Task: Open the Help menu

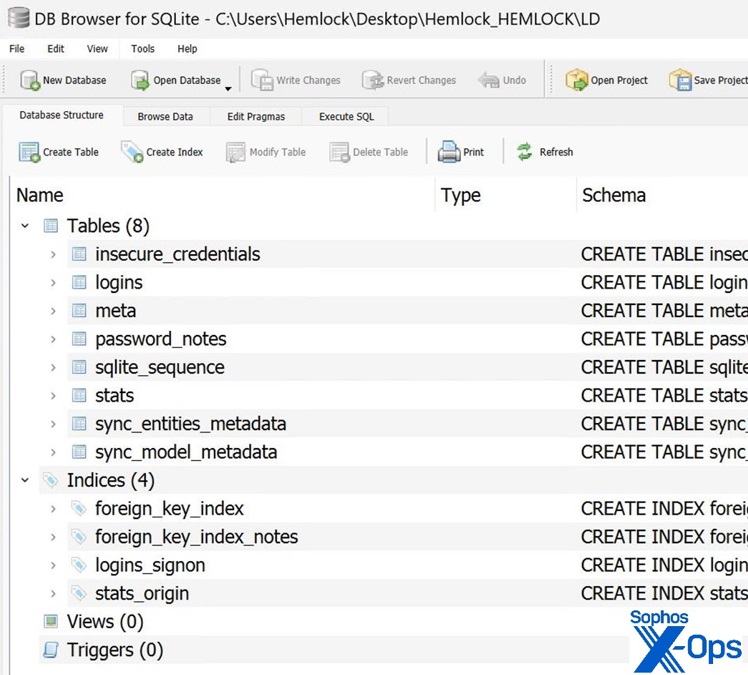Action: (187, 49)
